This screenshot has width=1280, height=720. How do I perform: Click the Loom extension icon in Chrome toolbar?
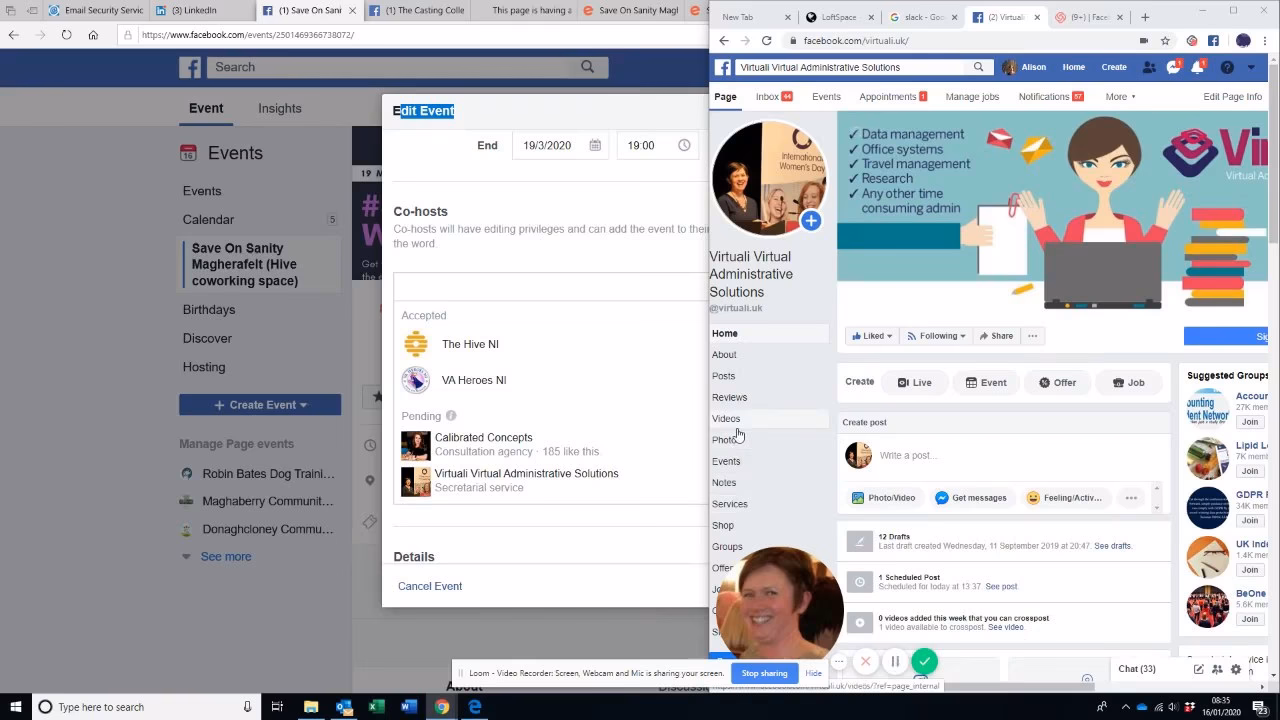tap(1191, 41)
